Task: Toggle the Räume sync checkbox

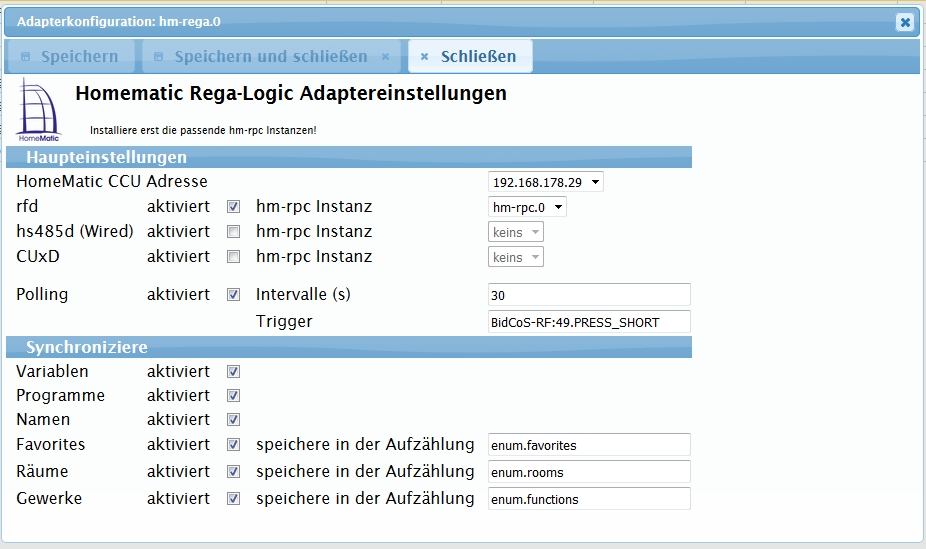Action: click(x=233, y=472)
